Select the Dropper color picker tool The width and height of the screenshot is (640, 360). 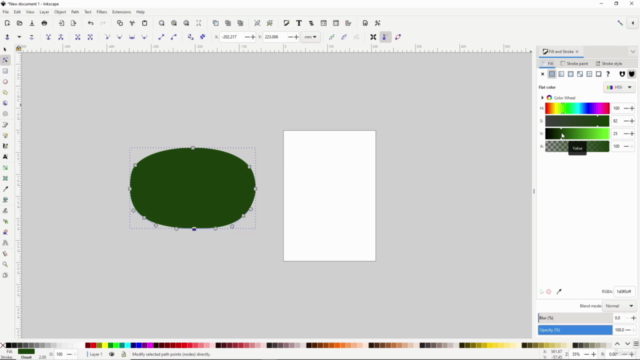point(5,189)
